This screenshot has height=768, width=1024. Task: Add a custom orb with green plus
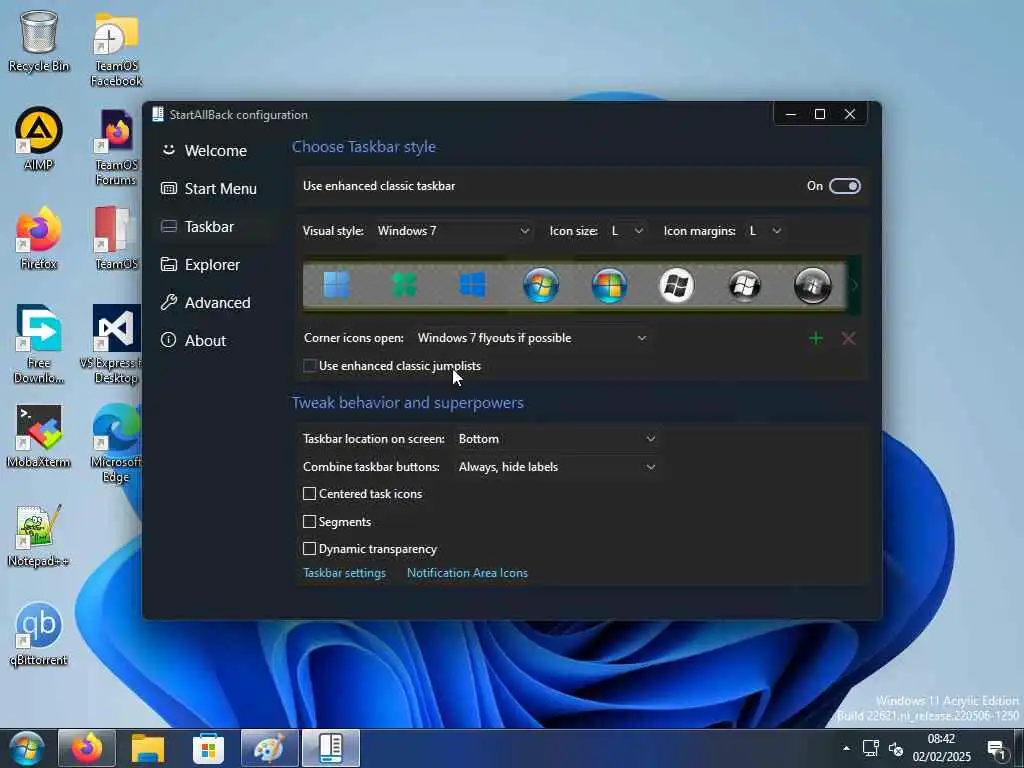click(x=816, y=338)
